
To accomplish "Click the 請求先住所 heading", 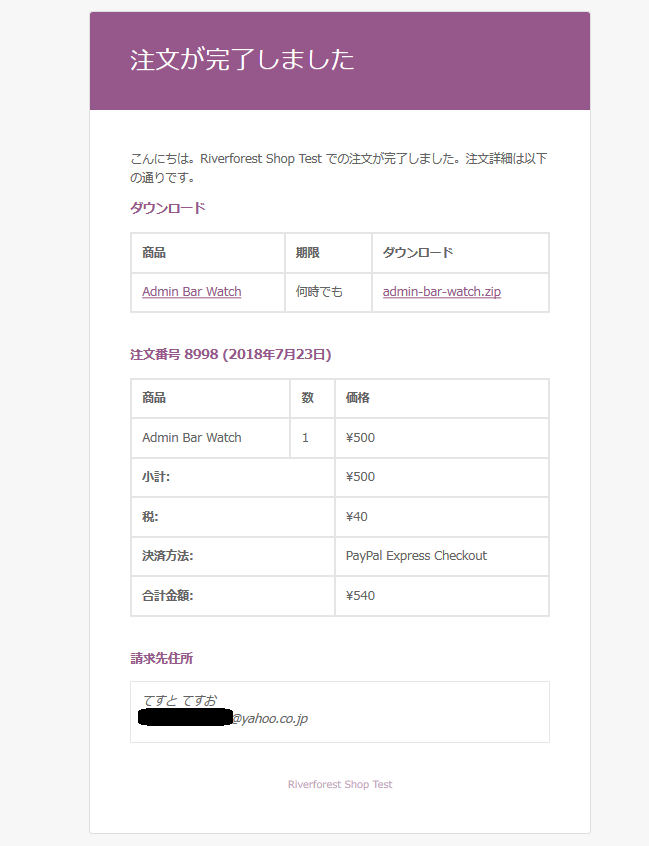I will click(161, 659).
